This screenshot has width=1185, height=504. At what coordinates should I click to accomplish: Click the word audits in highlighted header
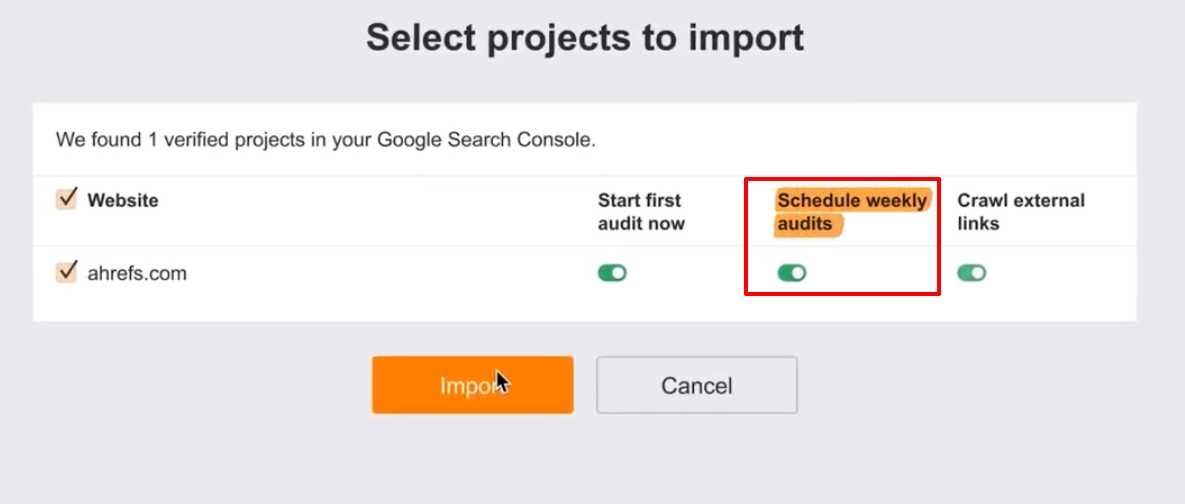[805, 224]
